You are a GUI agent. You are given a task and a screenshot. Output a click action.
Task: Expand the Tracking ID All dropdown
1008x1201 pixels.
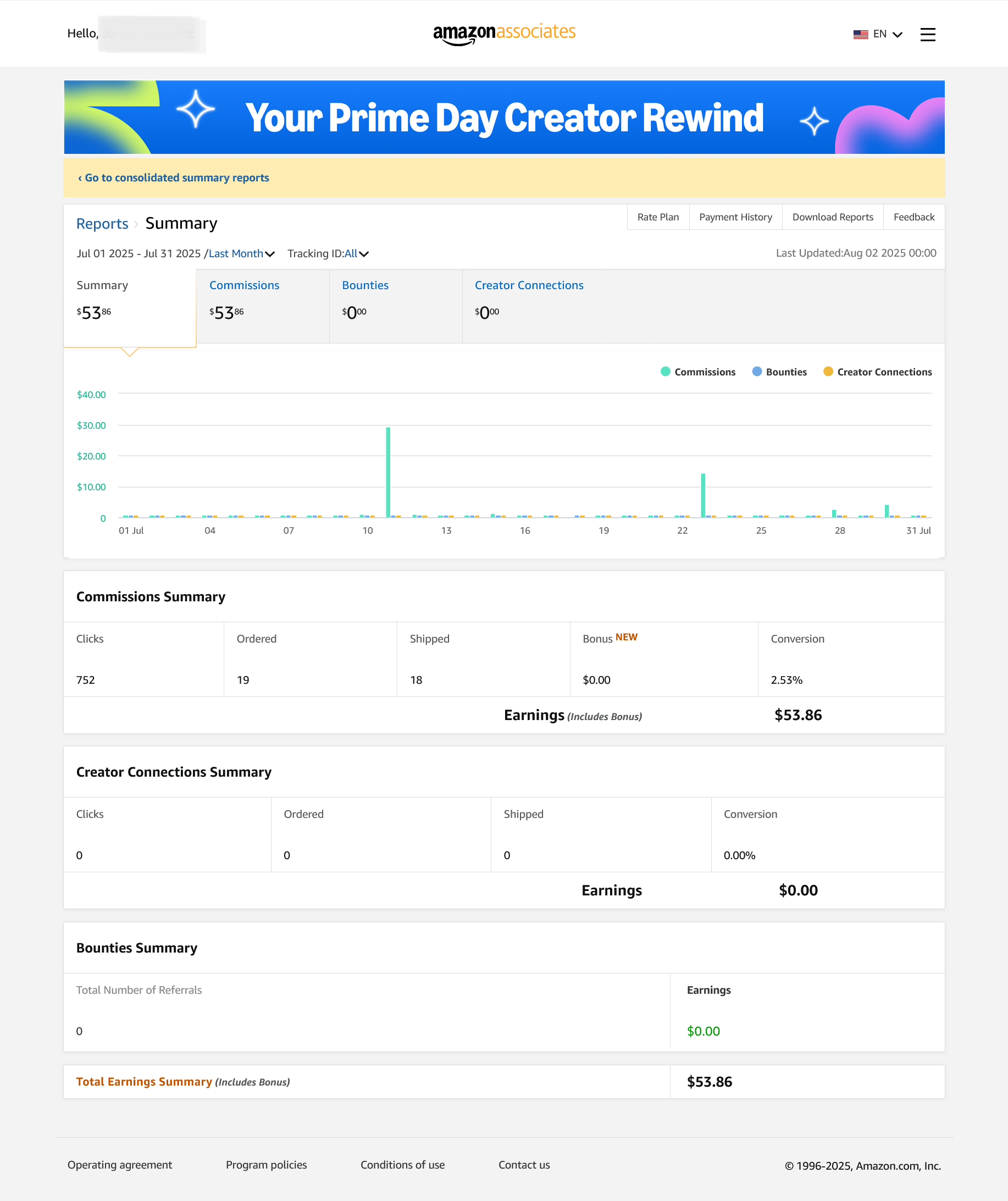pyautogui.click(x=356, y=253)
